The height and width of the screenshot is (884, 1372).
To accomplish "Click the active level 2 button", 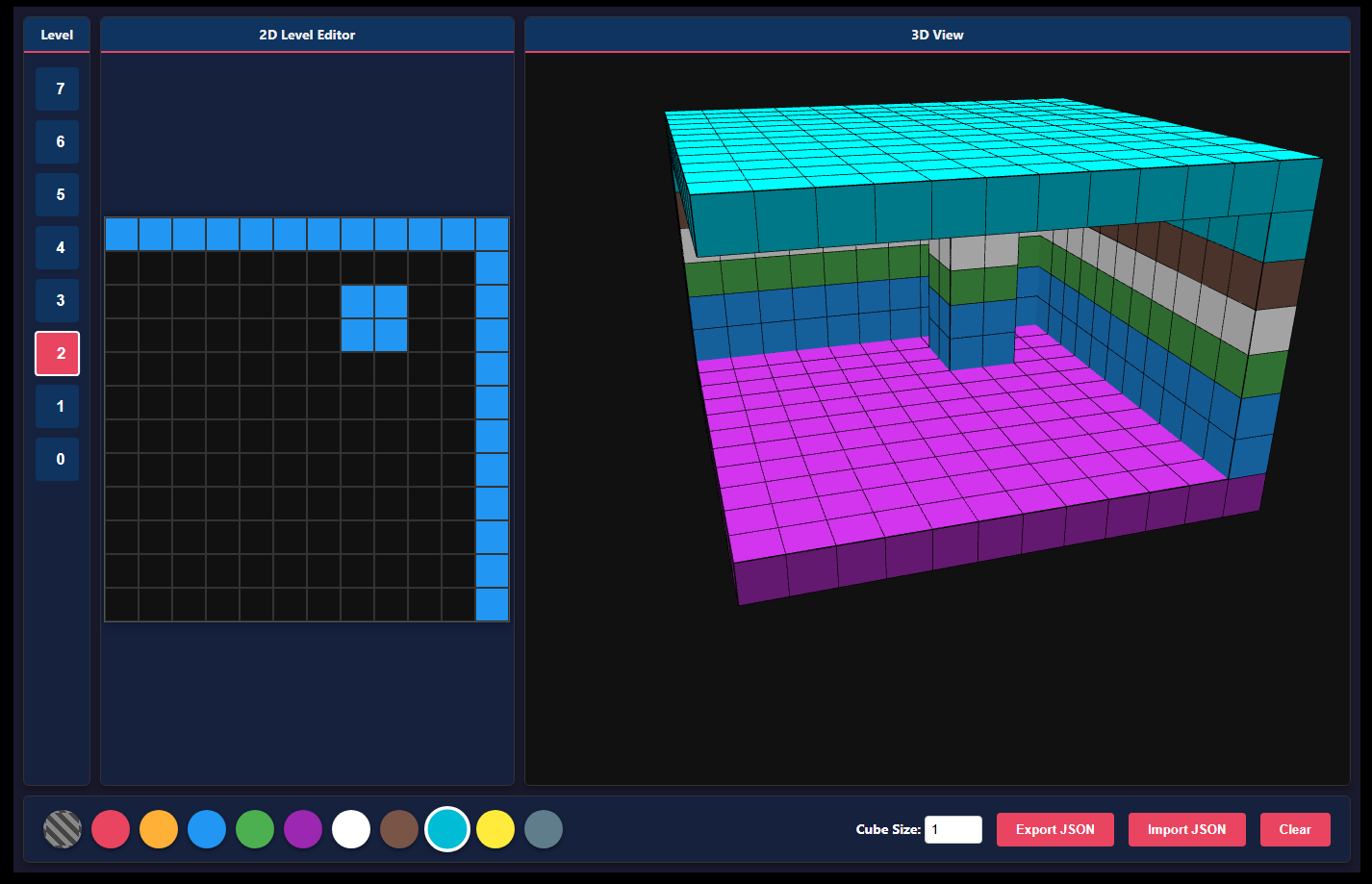I will tap(58, 354).
